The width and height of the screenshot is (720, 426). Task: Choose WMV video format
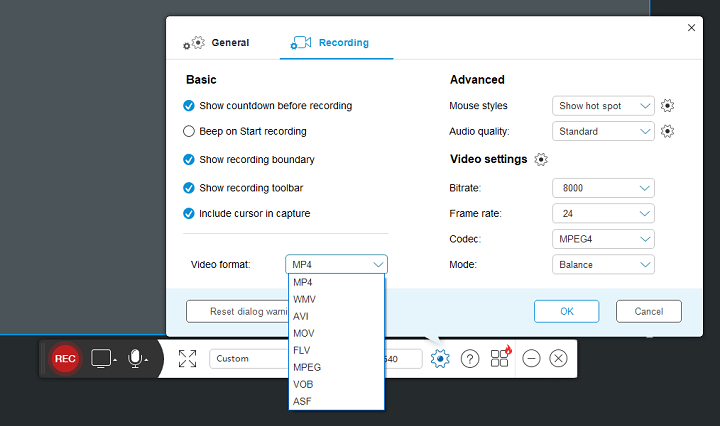pos(336,299)
